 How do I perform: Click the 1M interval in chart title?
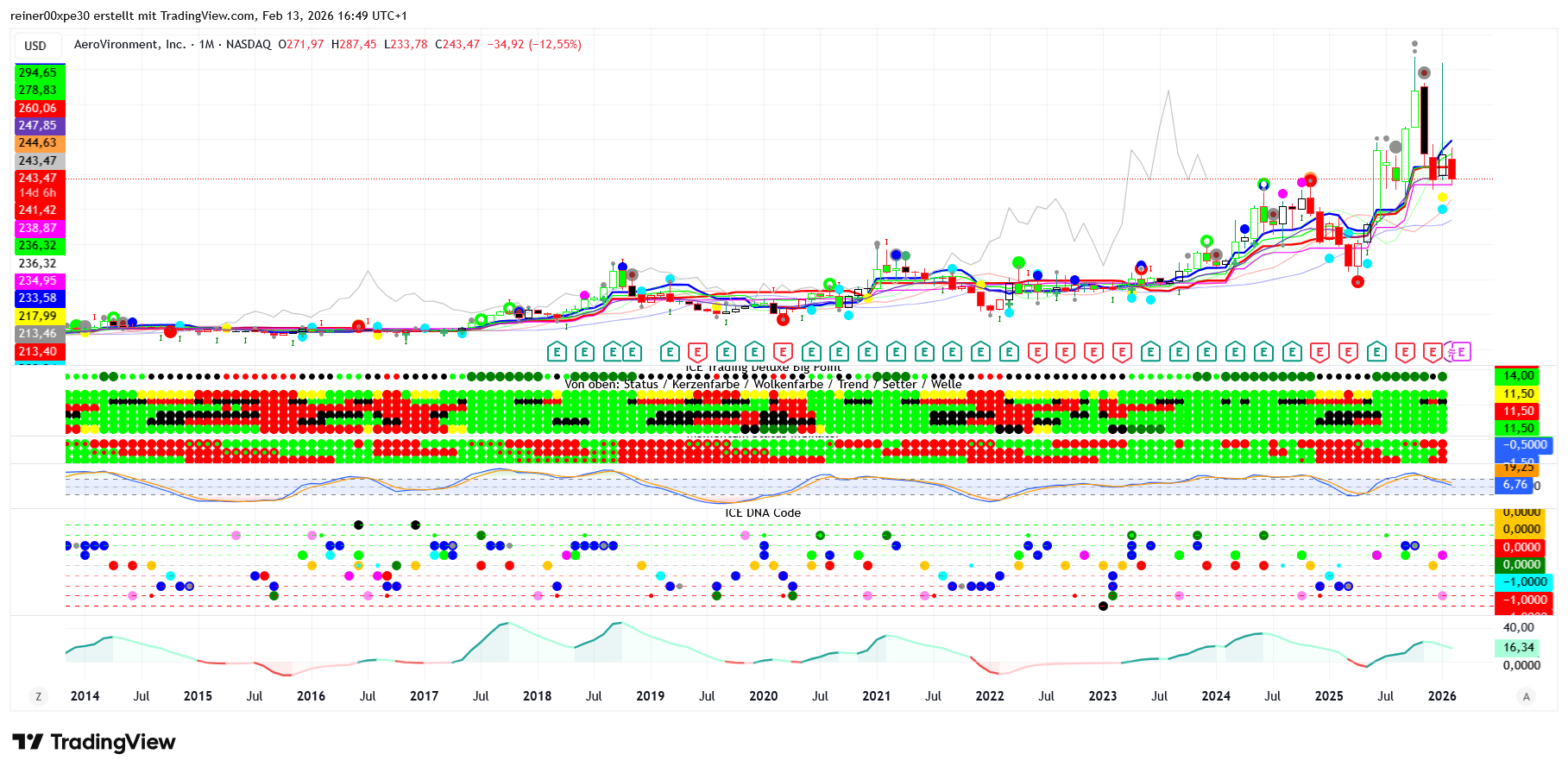[x=206, y=45]
